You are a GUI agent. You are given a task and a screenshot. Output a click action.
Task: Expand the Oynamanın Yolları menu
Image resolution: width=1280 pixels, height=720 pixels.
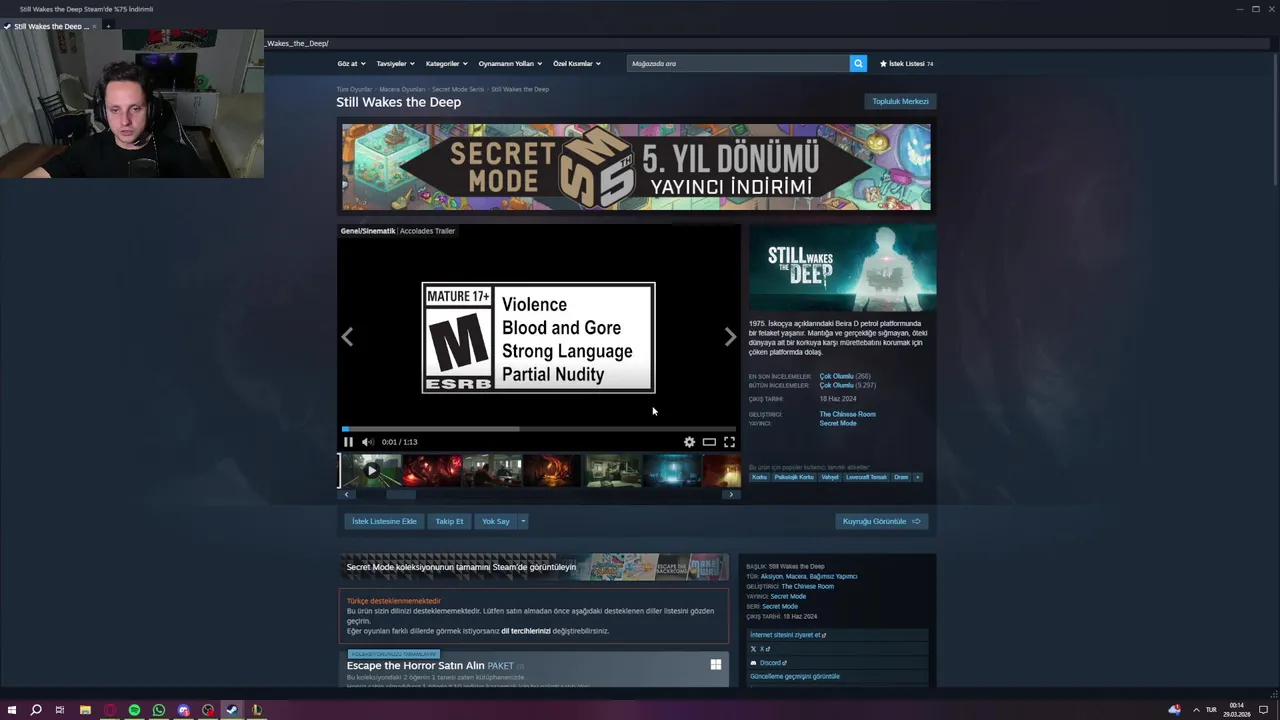coord(510,63)
